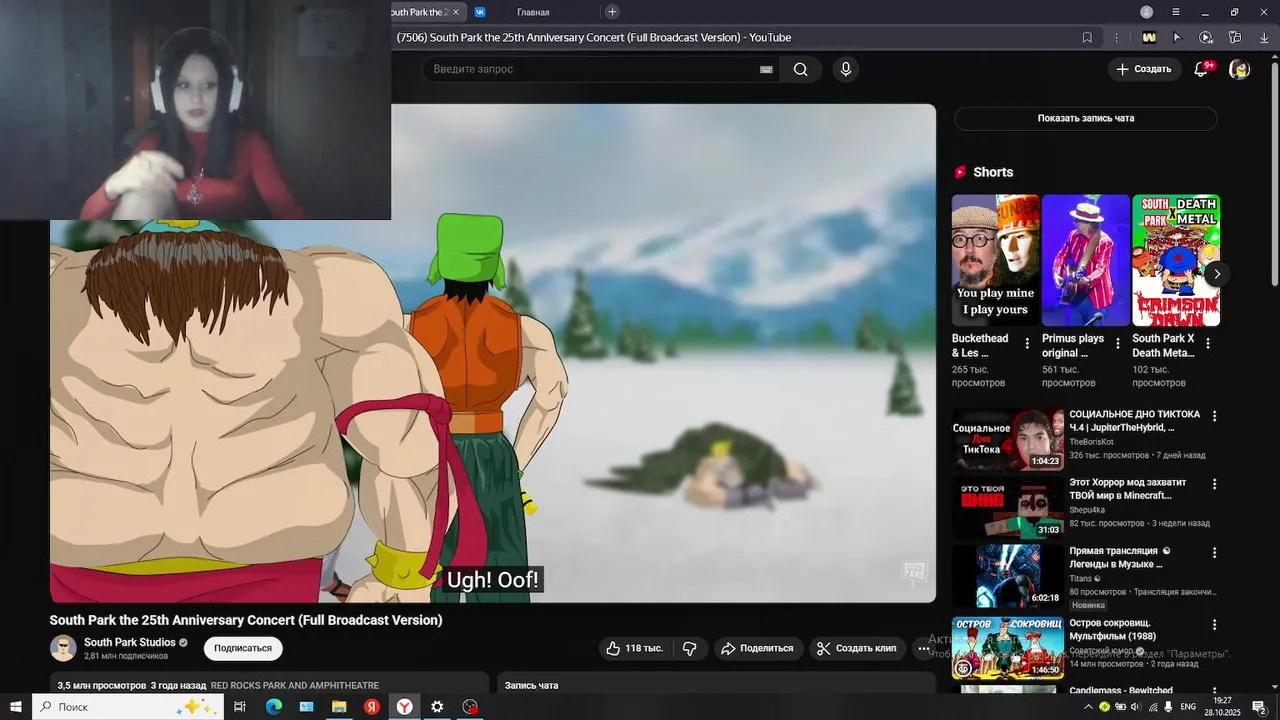
Task: Open Windows Settings gear on the taskbar
Action: [437, 707]
